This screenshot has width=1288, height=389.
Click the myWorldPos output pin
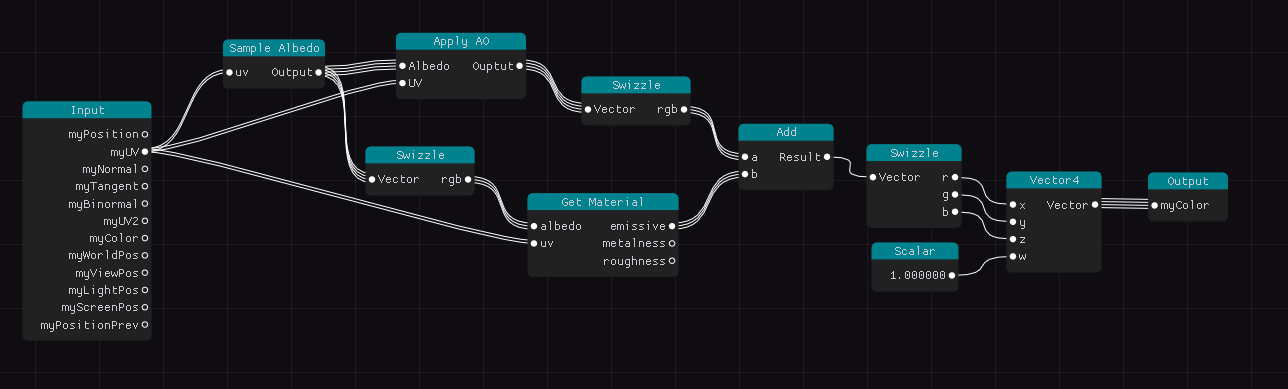click(145, 255)
